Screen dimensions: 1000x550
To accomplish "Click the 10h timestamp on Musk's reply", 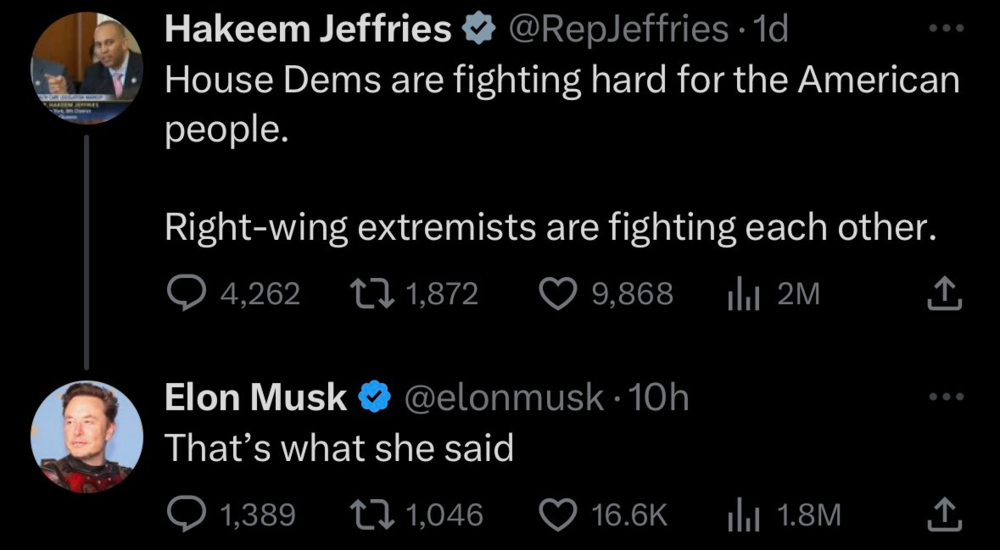I will click(x=660, y=398).
